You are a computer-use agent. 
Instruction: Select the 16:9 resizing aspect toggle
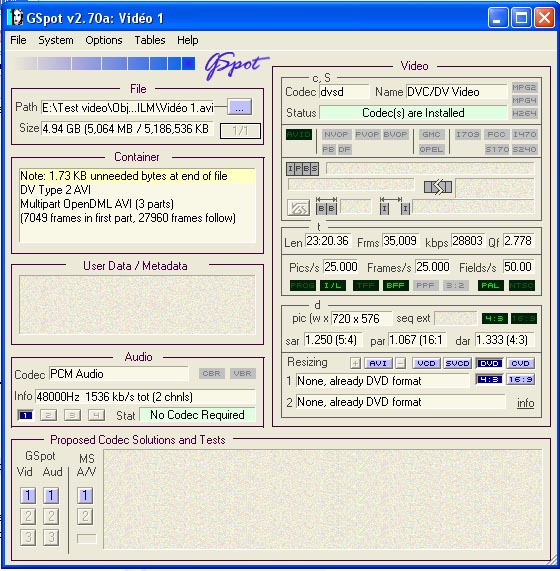(x=521, y=379)
